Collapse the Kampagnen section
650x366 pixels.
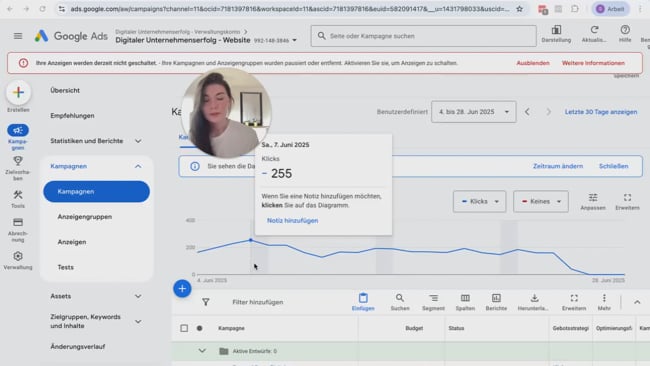click(138, 166)
